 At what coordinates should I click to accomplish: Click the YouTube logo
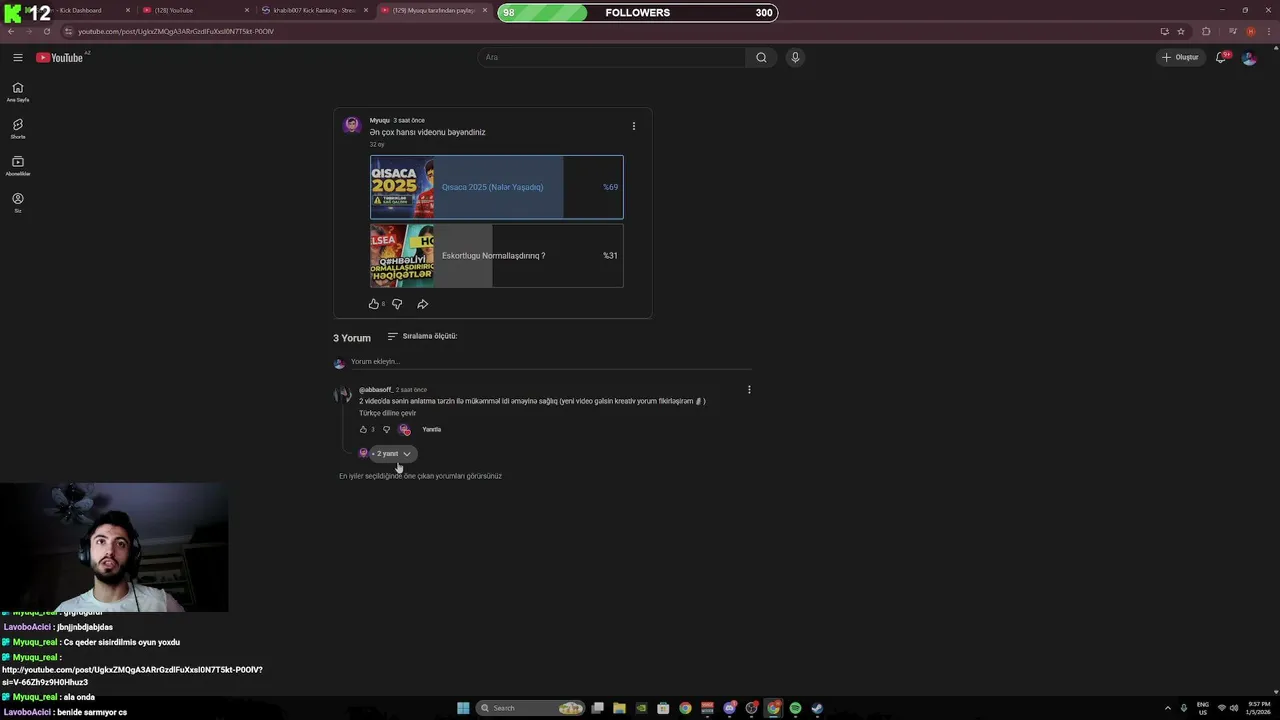click(x=60, y=57)
